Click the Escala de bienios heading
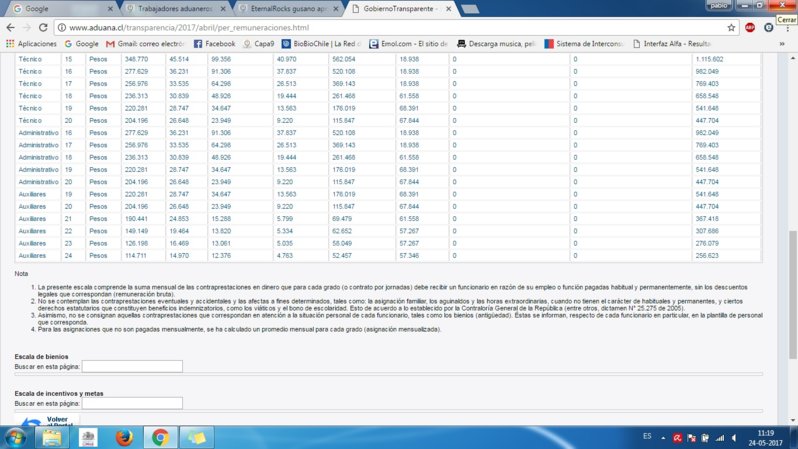Screen dimensions: 798x449 [41, 356]
